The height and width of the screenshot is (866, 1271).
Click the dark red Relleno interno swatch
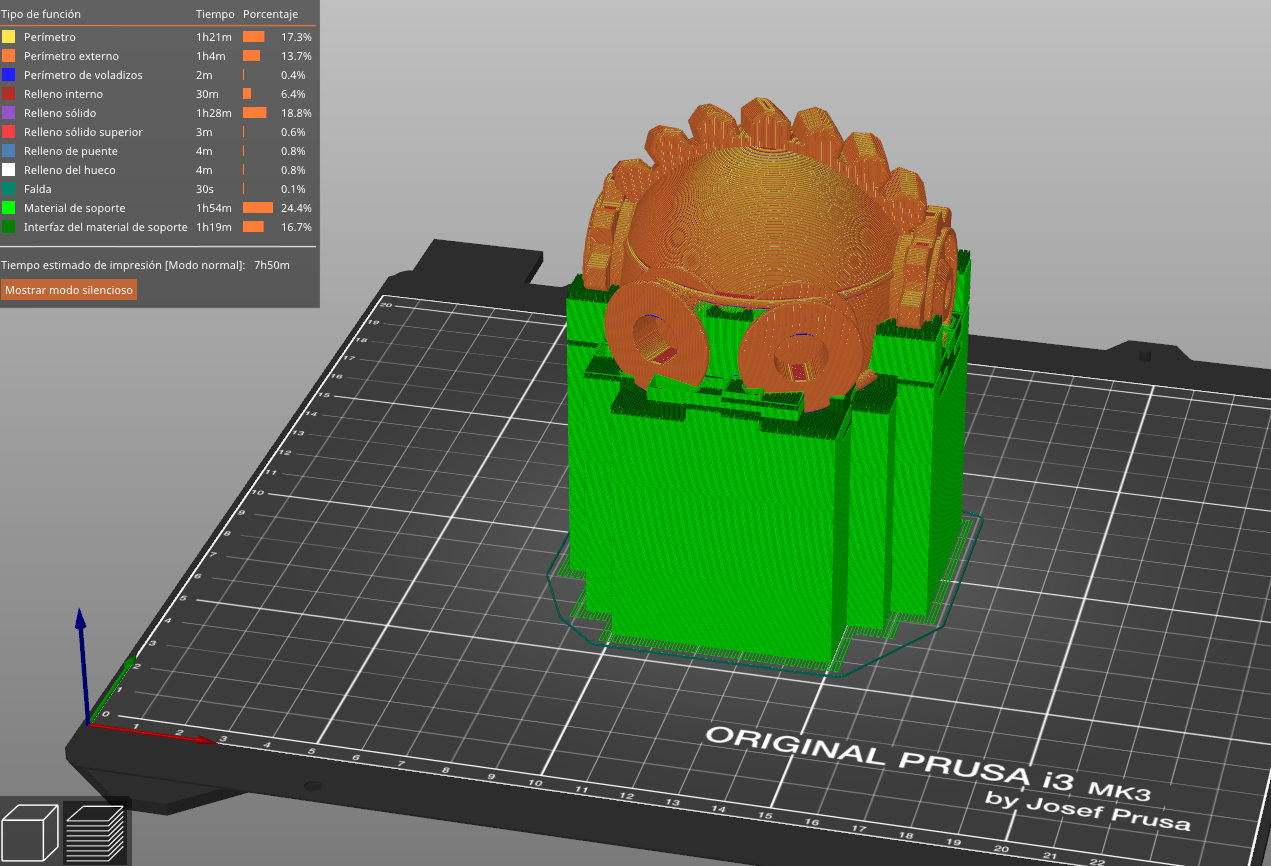point(8,93)
